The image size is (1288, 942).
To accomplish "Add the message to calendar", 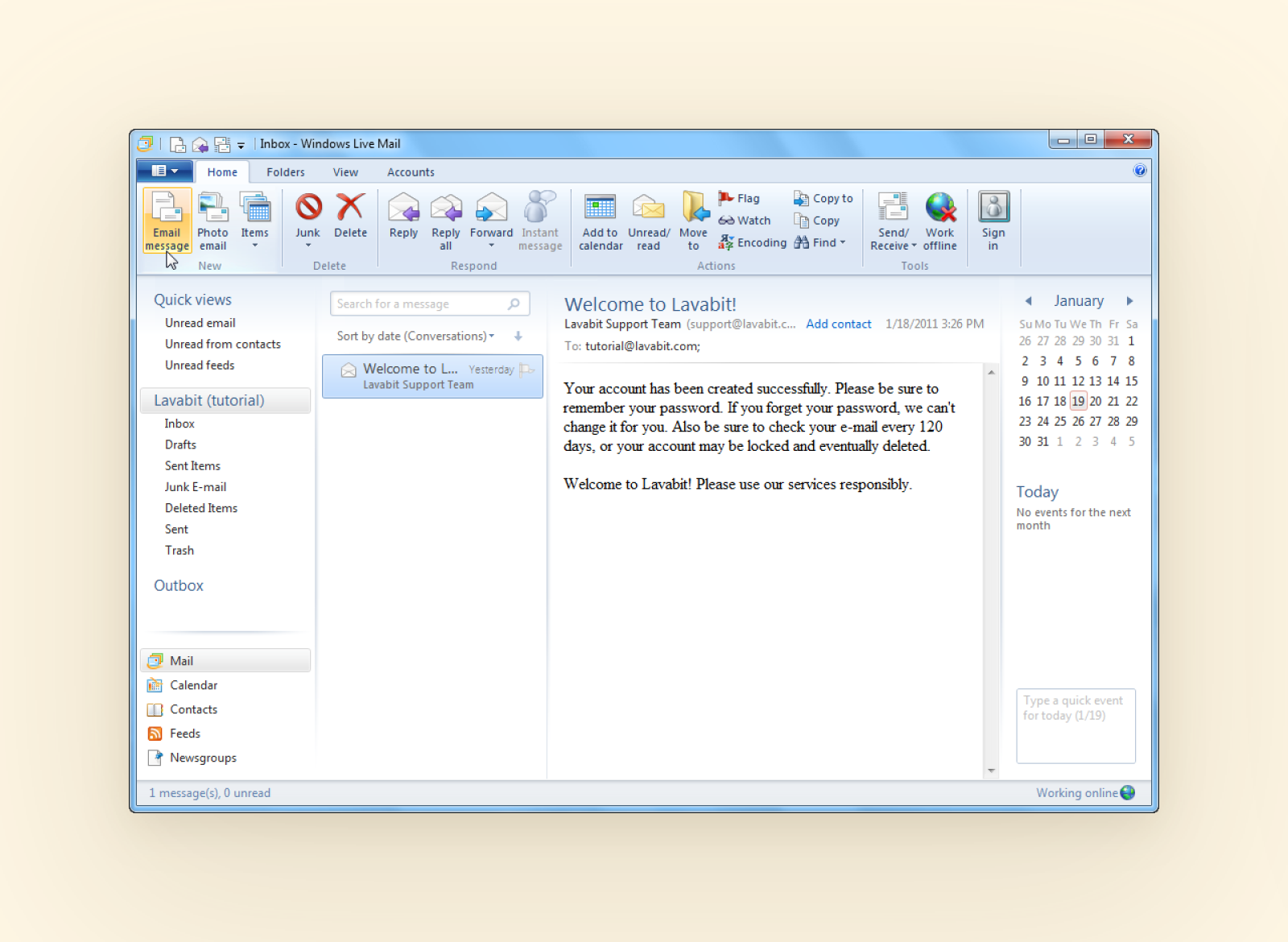I will (601, 221).
